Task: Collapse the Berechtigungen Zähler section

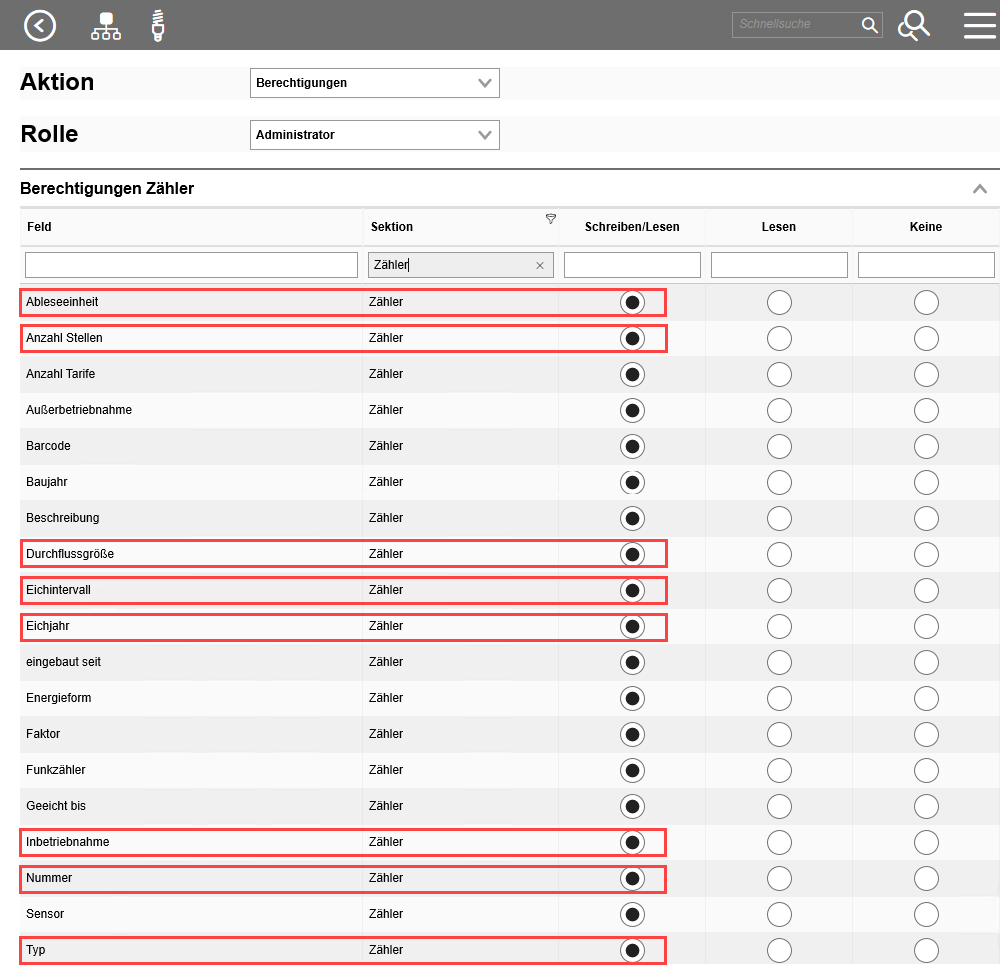Action: [979, 189]
